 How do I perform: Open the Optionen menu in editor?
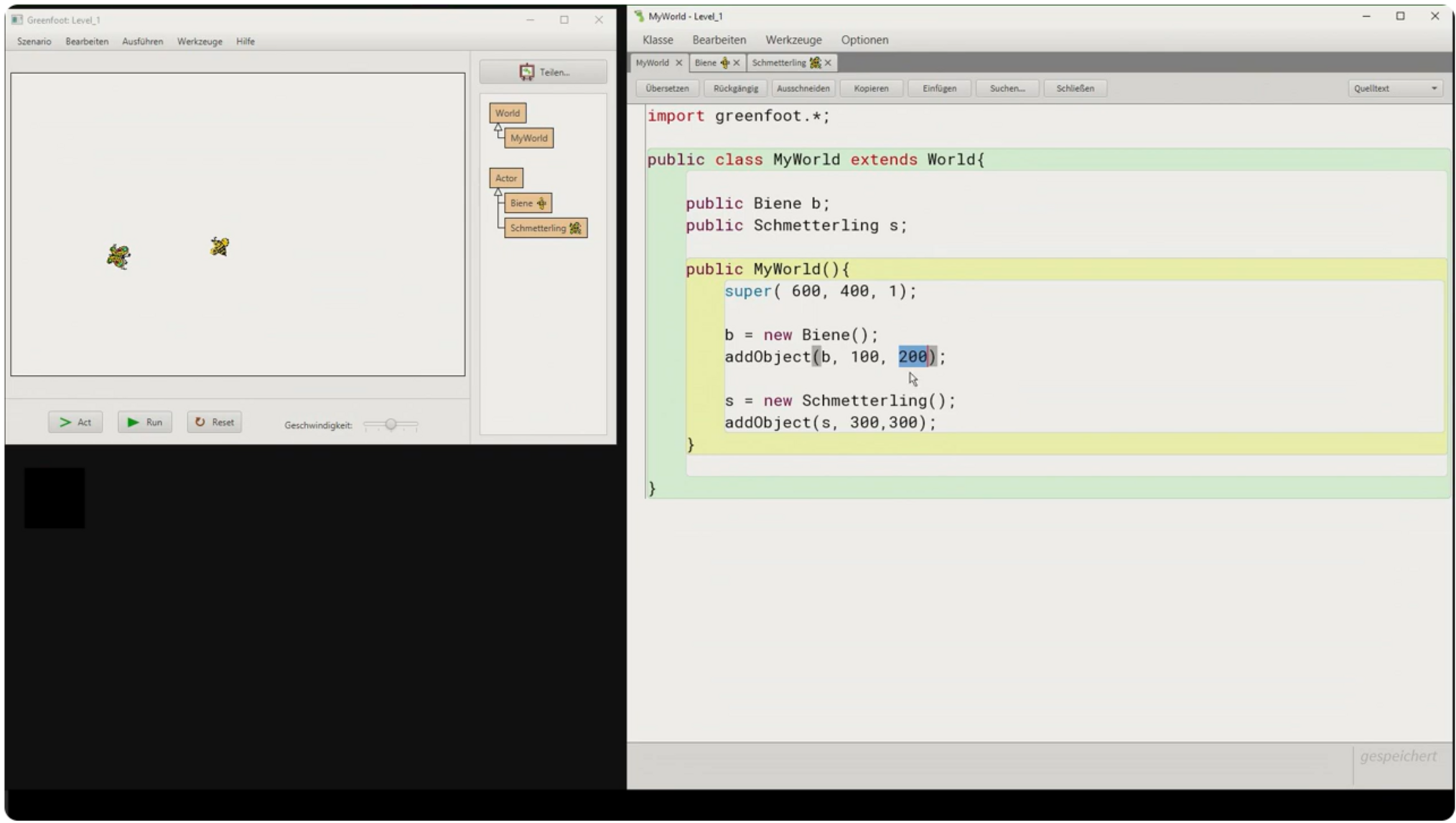click(864, 40)
